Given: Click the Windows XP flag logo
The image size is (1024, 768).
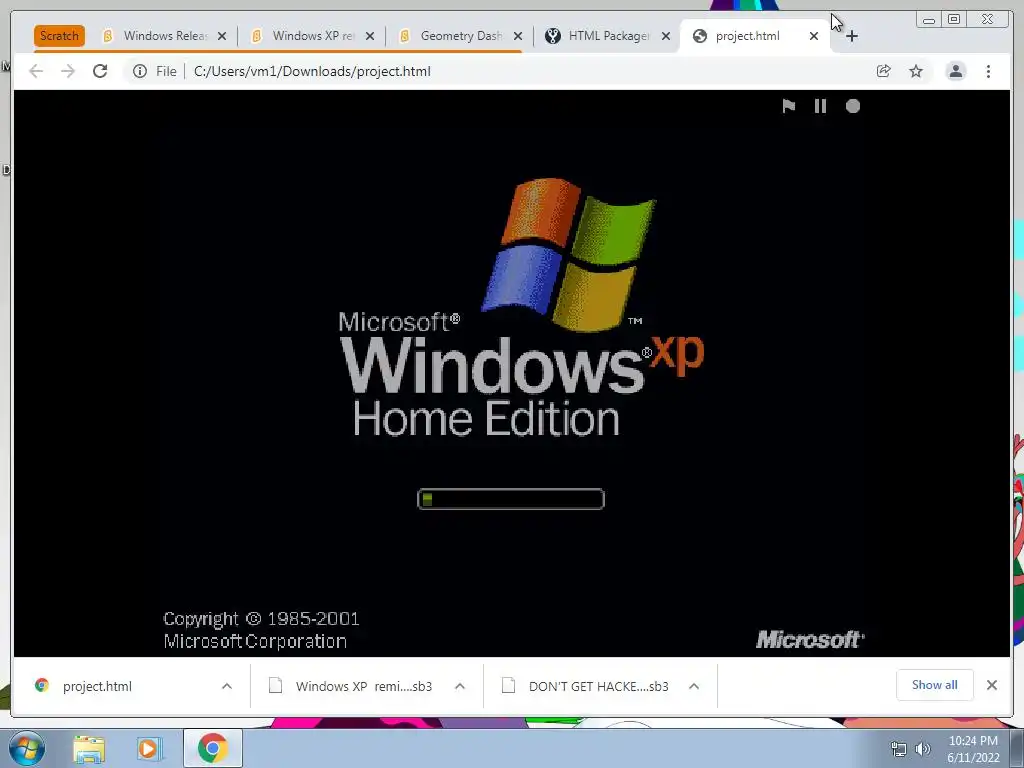Looking at the screenshot, I should coord(568,254).
